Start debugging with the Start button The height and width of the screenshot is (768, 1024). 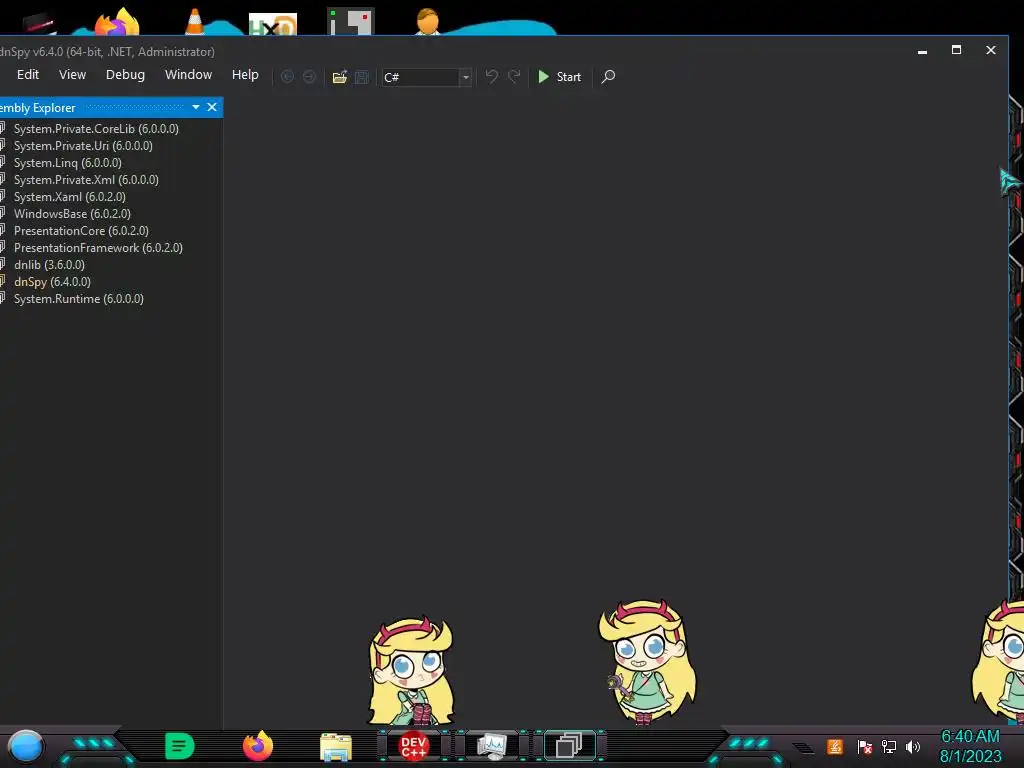coord(559,77)
